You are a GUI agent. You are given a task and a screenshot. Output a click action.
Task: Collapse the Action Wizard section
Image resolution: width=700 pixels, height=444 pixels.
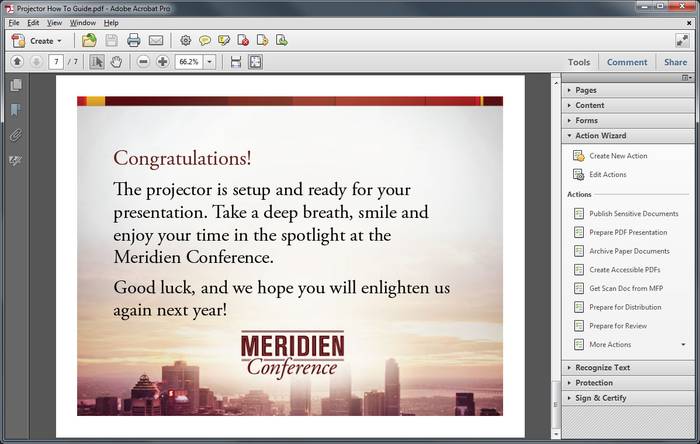coord(600,136)
